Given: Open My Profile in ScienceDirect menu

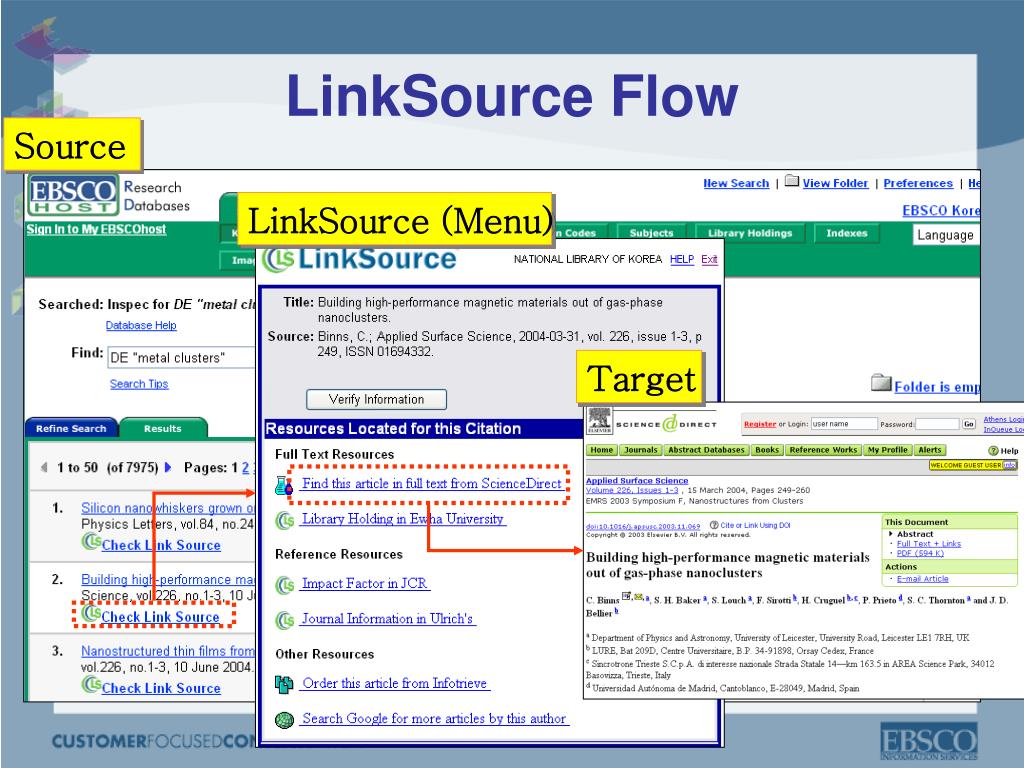Looking at the screenshot, I should 888,450.
